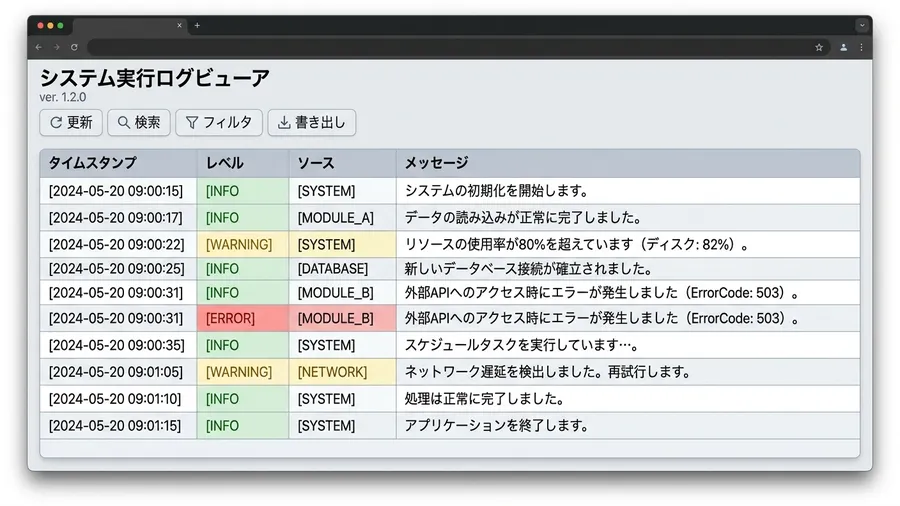Click message 新しいデータベース接続が確立されました。
Image resolution: width=900 pixels, height=506 pixels.
click(529, 268)
